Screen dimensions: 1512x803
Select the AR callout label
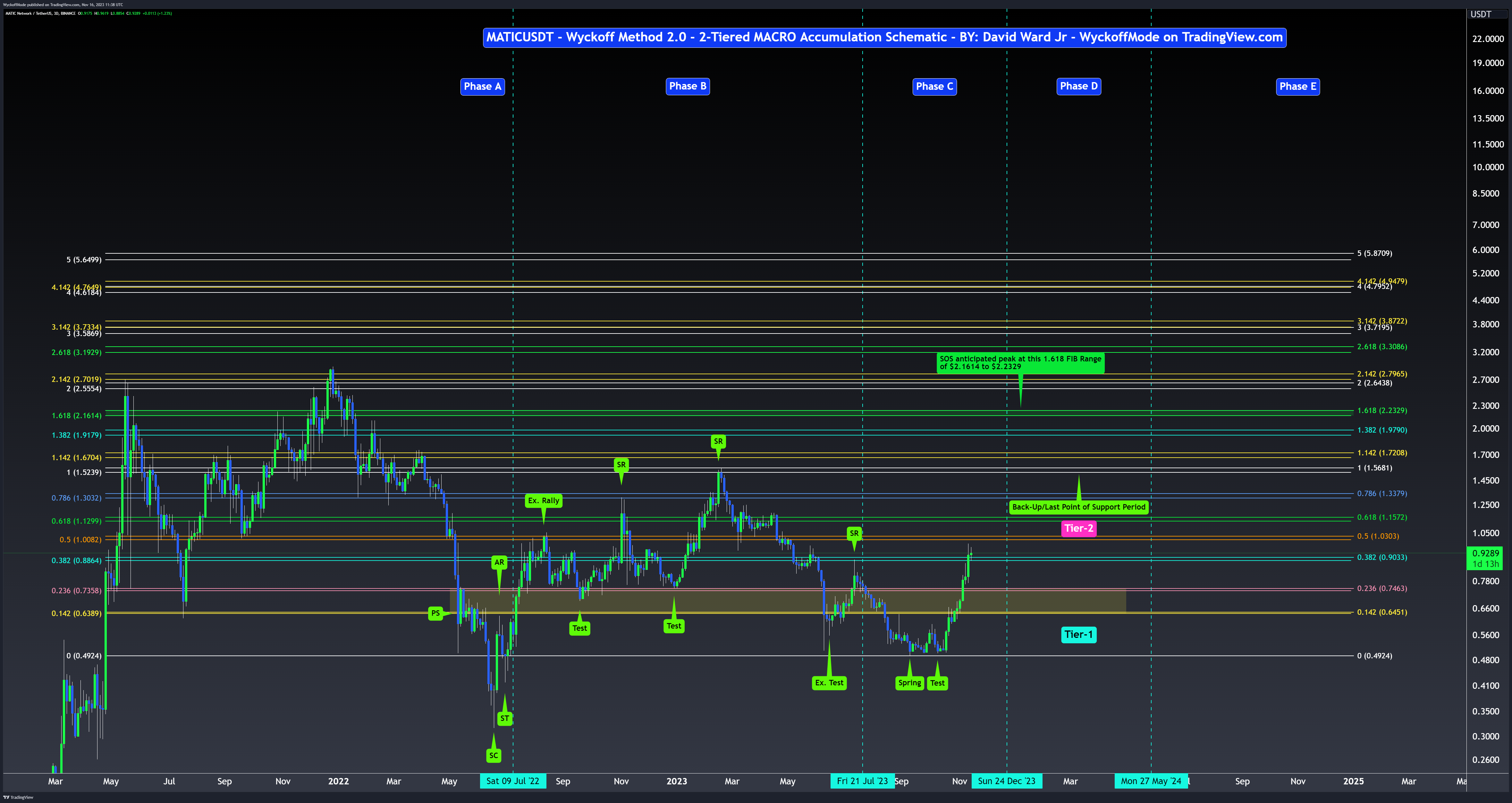(x=500, y=562)
